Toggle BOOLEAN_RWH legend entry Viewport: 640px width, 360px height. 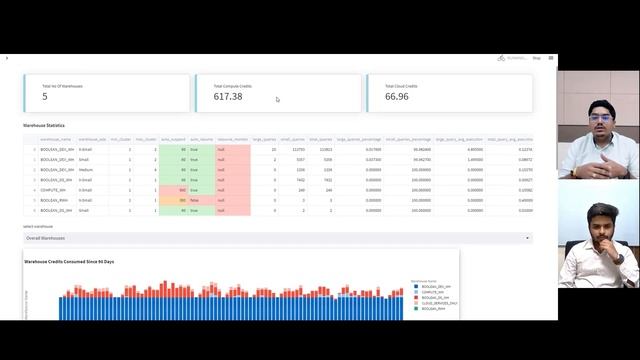(429, 309)
